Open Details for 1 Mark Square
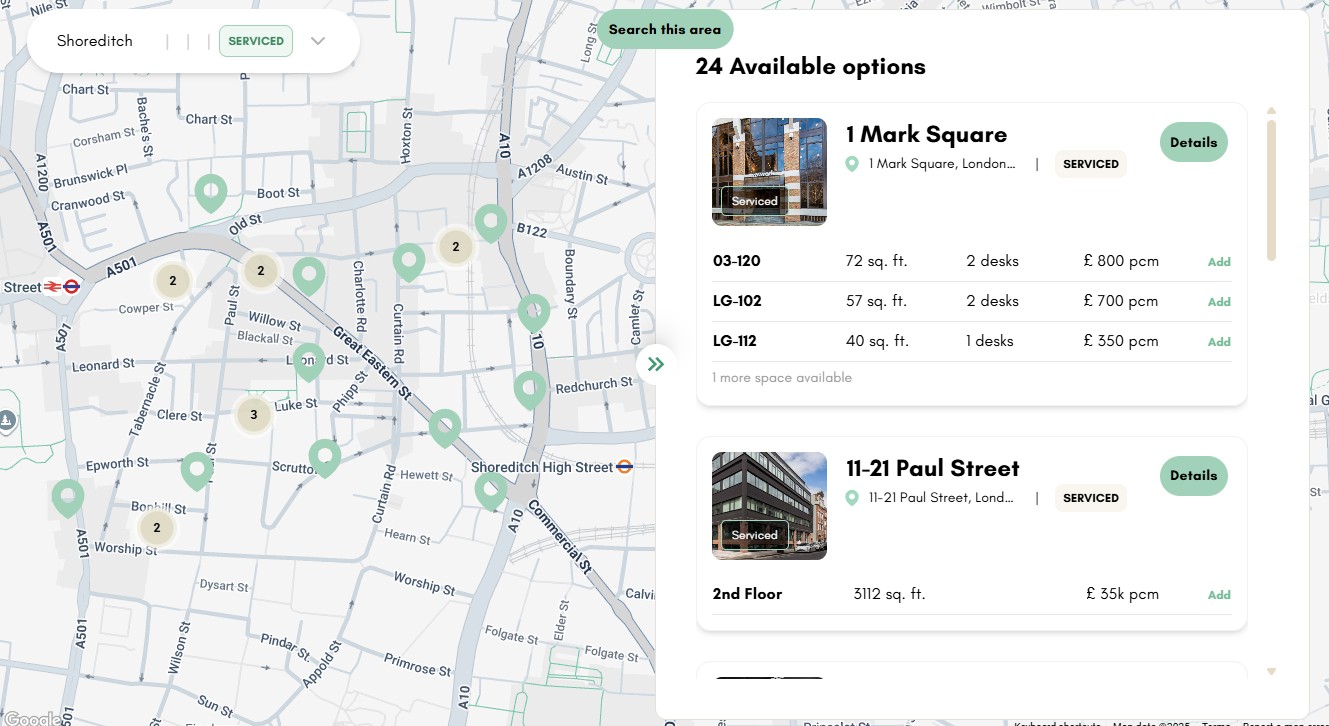The height and width of the screenshot is (726, 1329). coord(1194,142)
